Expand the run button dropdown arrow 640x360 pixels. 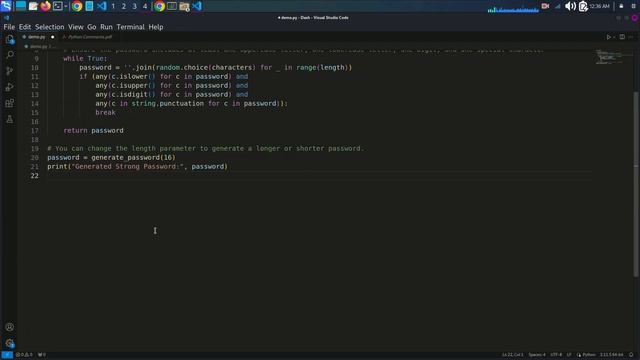(x=614, y=37)
